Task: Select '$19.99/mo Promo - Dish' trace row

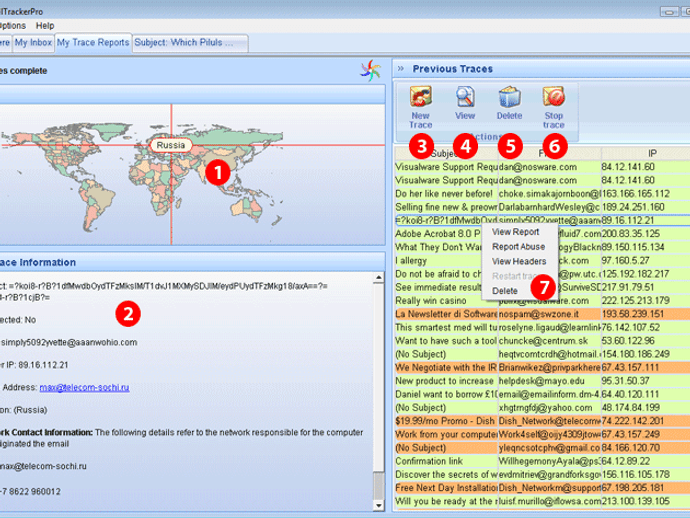Action: (x=543, y=421)
